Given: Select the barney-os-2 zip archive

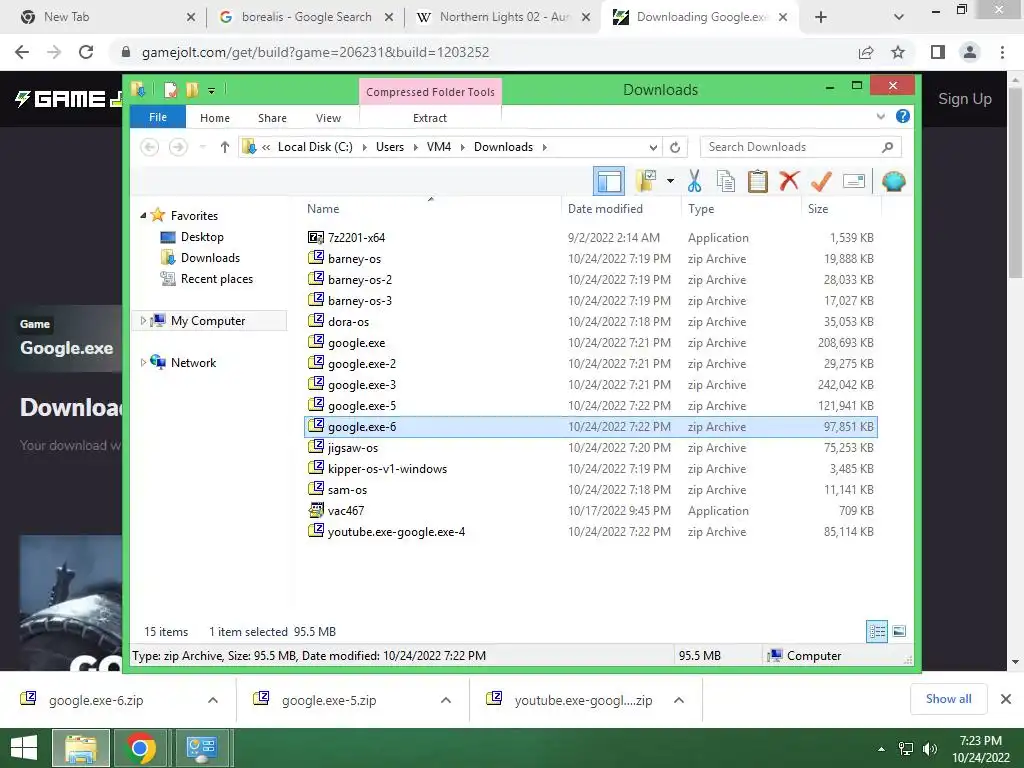Looking at the screenshot, I should tap(590, 280).
